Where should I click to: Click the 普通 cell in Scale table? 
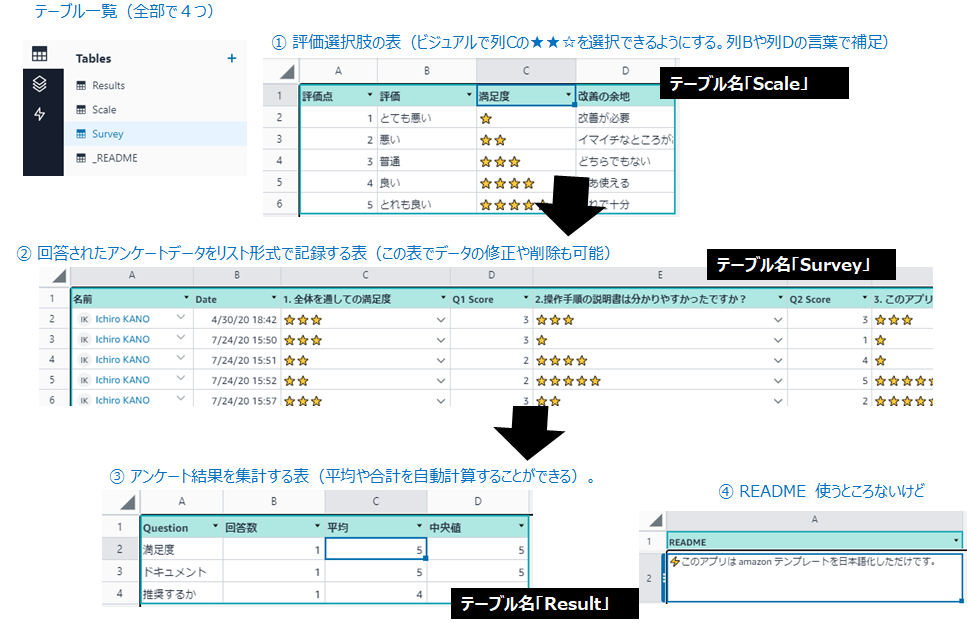pos(427,161)
